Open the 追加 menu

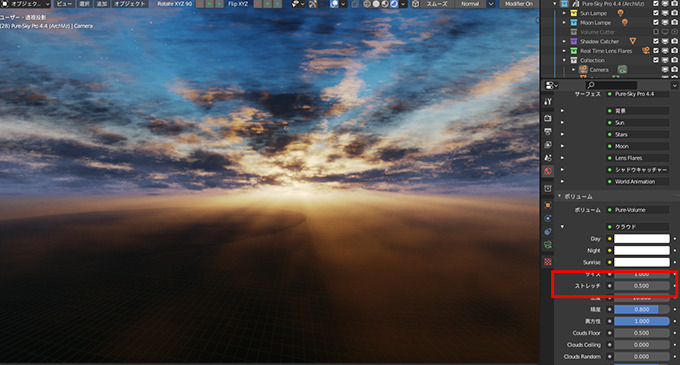click(101, 4)
